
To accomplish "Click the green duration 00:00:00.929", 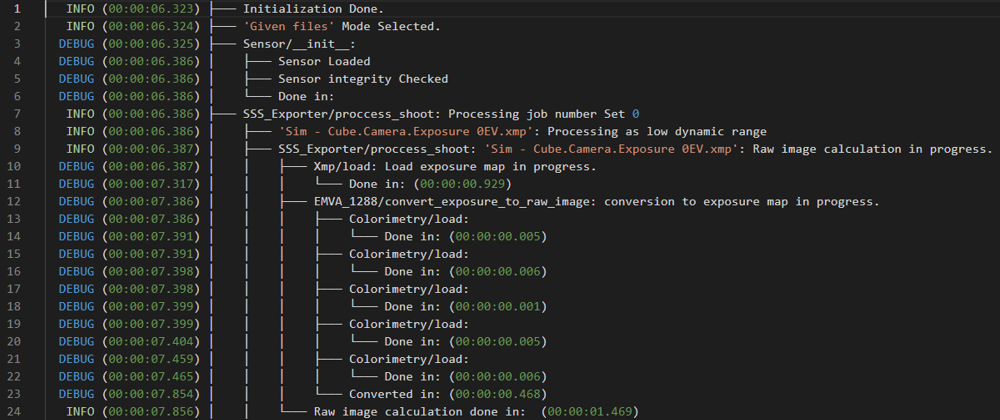I will click(463, 184).
